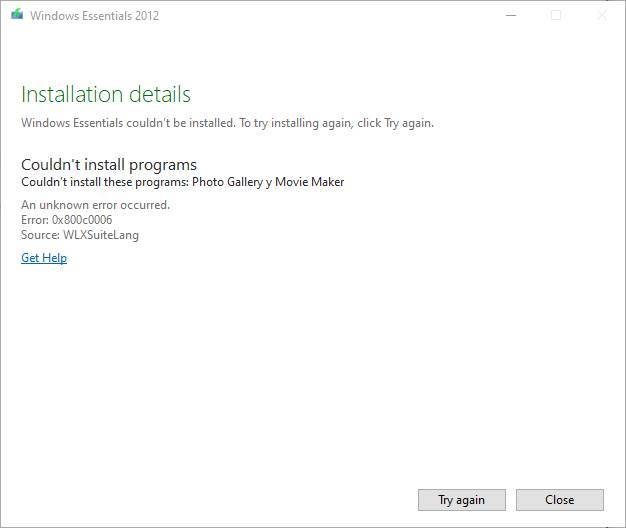Close the installer with the Close button
Image resolution: width=626 pixels, height=528 pixels.
(560, 500)
